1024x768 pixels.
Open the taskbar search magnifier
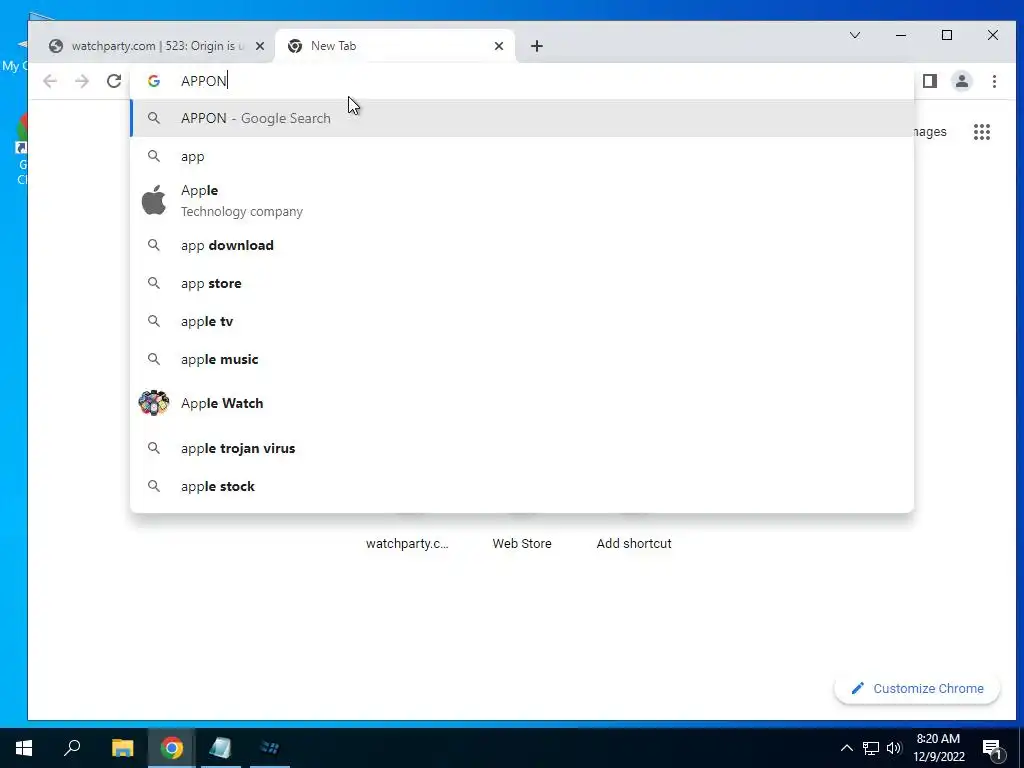coord(72,748)
